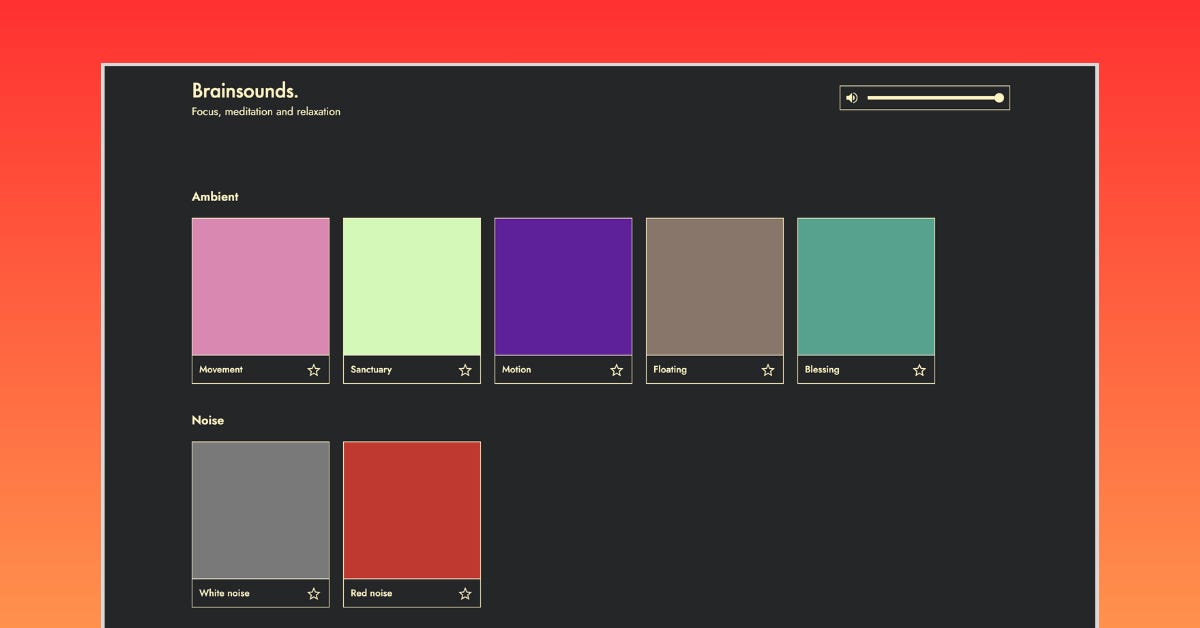Click the Red noise label text
Viewport: 1200px width, 628px height.
pos(371,593)
